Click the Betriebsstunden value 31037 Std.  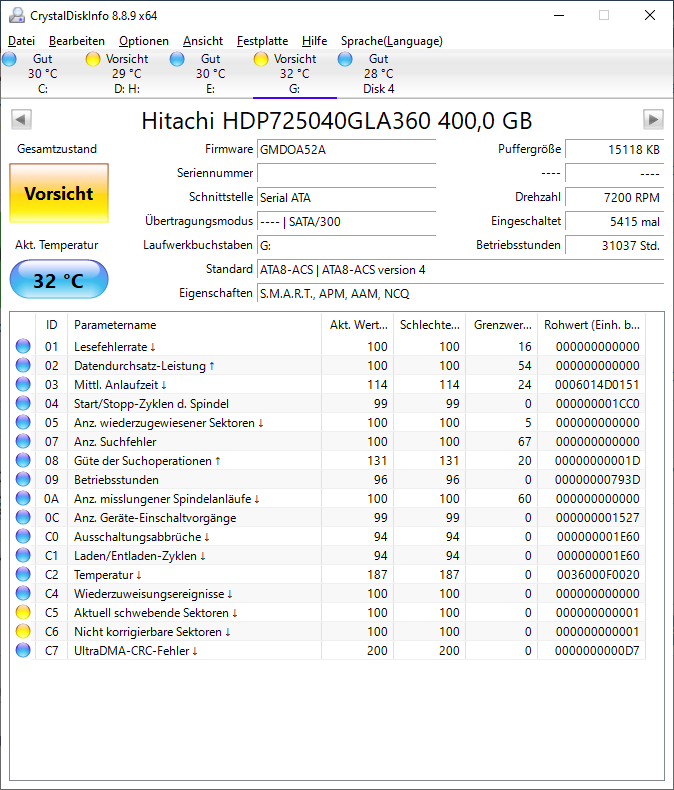[x=614, y=246]
